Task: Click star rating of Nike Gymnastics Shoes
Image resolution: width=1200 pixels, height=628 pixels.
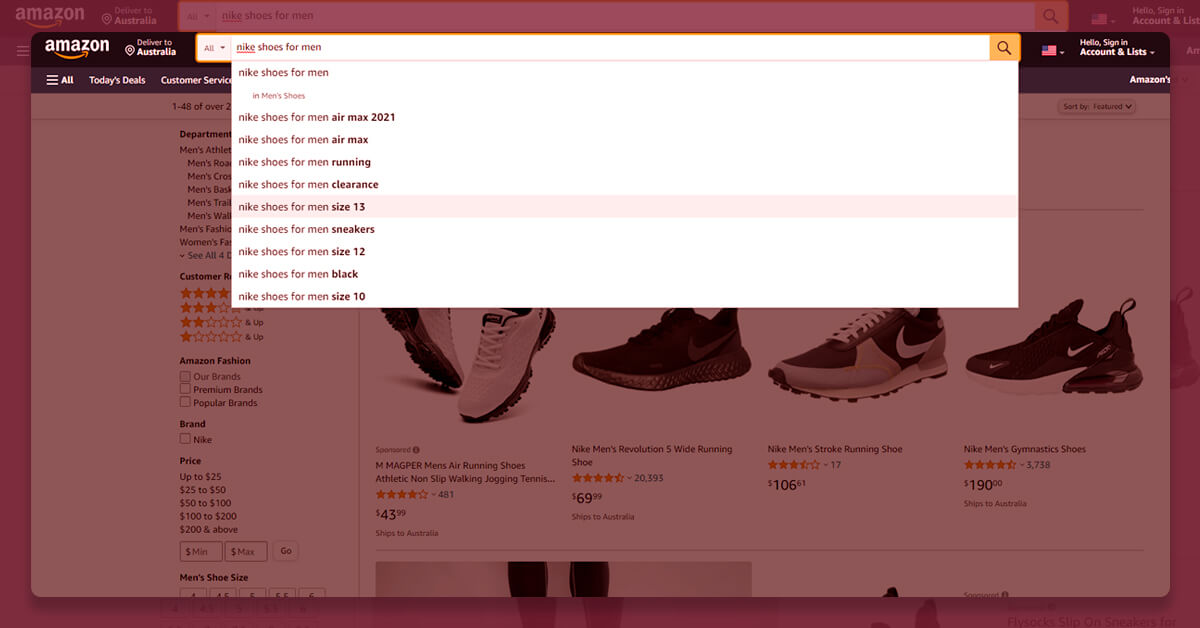Action: (990, 464)
